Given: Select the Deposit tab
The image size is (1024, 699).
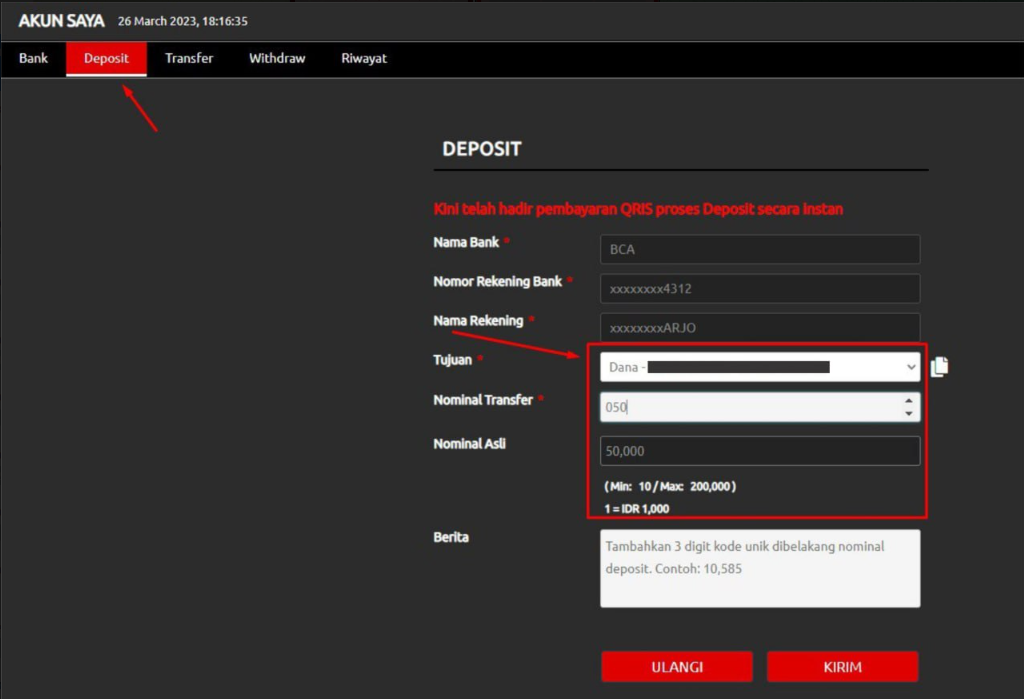Looking at the screenshot, I should point(106,59).
